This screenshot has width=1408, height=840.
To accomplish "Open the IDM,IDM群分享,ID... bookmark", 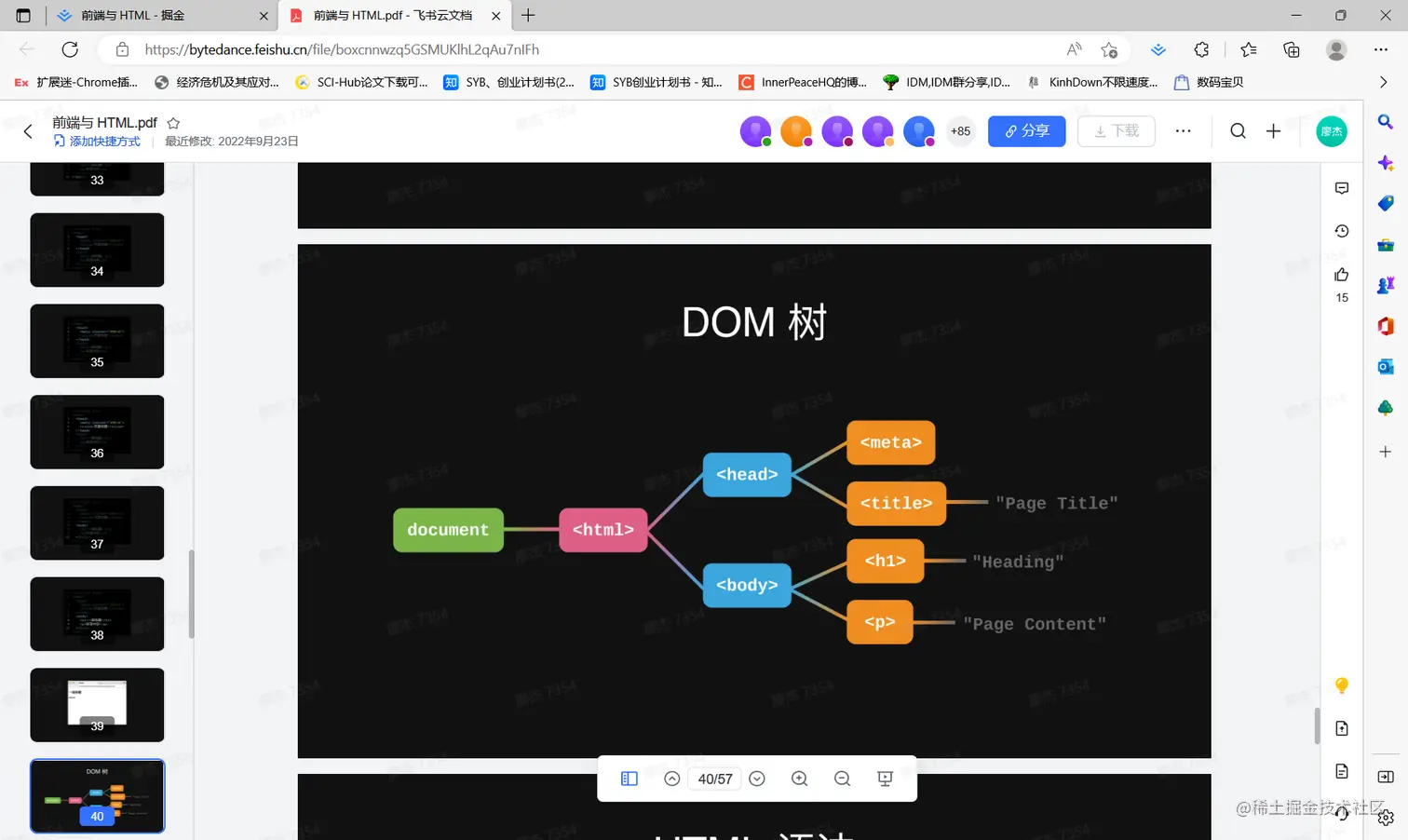I will pyautogui.click(x=947, y=82).
